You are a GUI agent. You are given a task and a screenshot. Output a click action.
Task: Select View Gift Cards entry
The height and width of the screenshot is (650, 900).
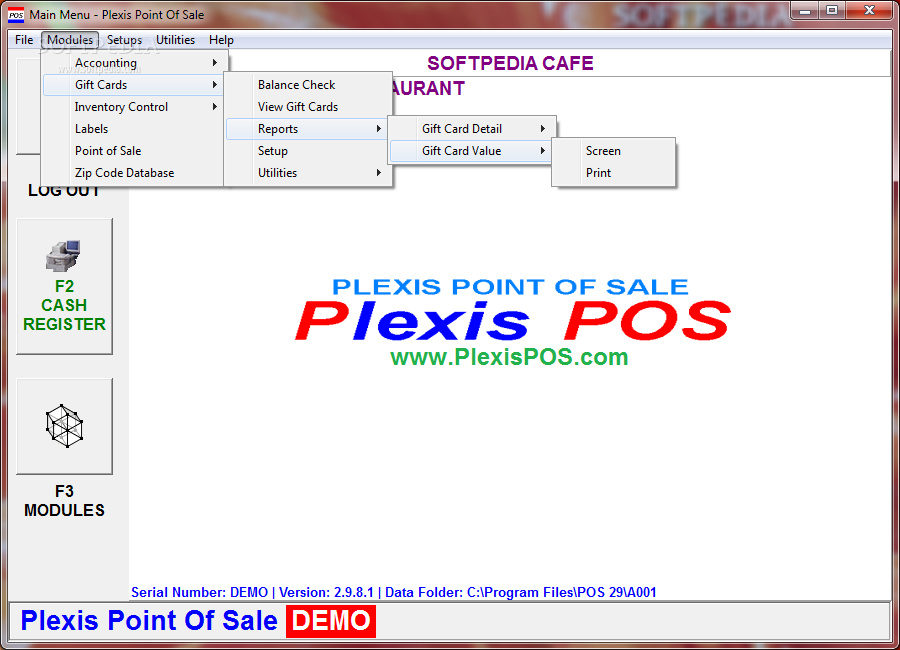(x=308, y=107)
